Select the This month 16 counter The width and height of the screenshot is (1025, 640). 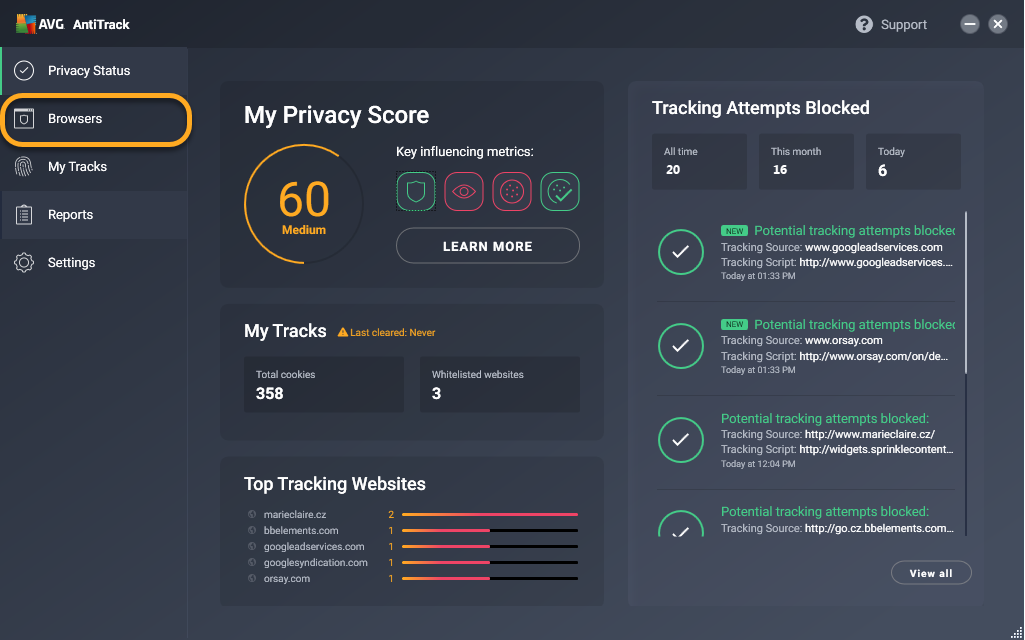806,161
